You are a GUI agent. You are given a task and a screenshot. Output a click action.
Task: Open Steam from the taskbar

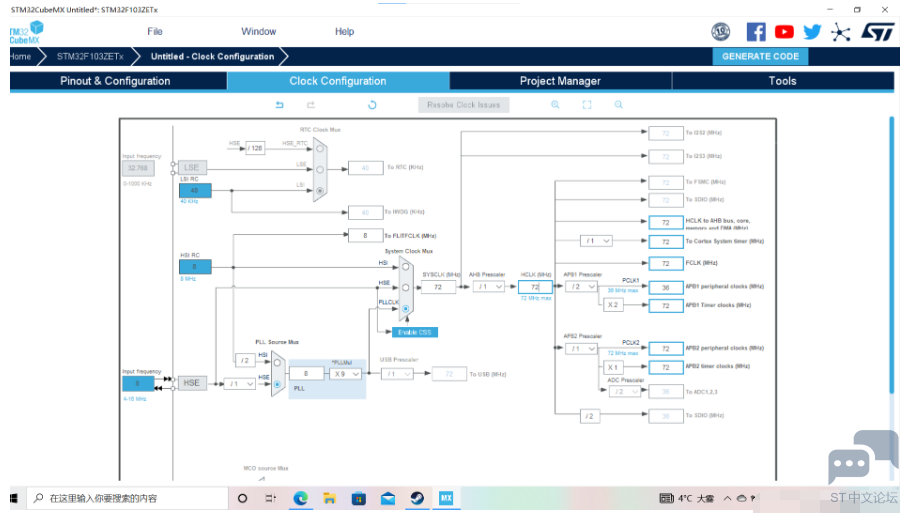(x=417, y=498)
